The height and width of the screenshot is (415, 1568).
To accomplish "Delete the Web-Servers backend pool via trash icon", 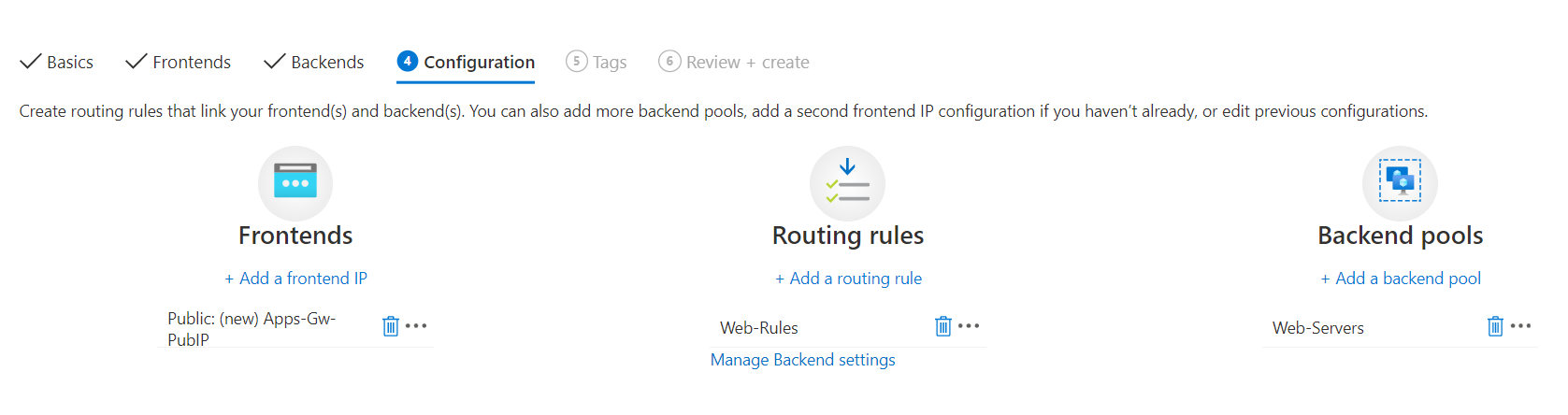I will 1496,326.
